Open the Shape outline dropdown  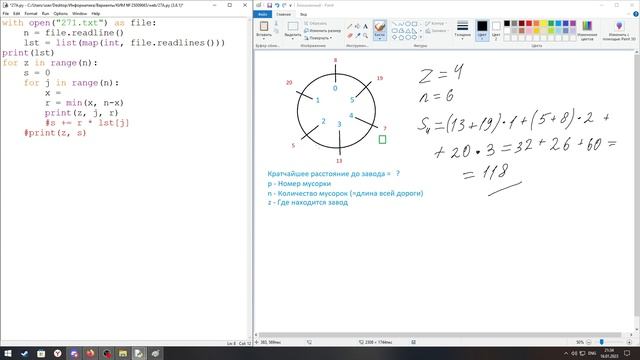coord(436,24)
